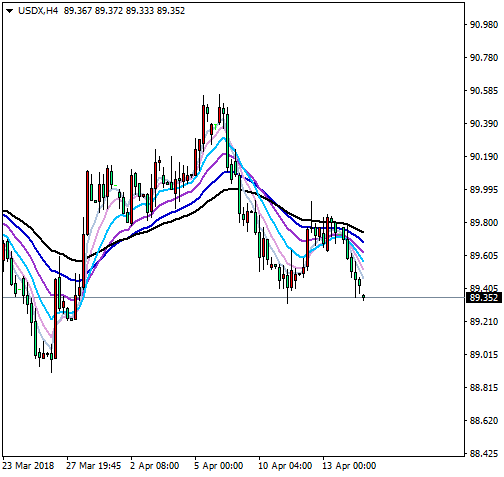This screenshot has width=504, height=477.
Task: Select the 89.210 price axis label
Action: pyautogui.click(x=484, y=322)
